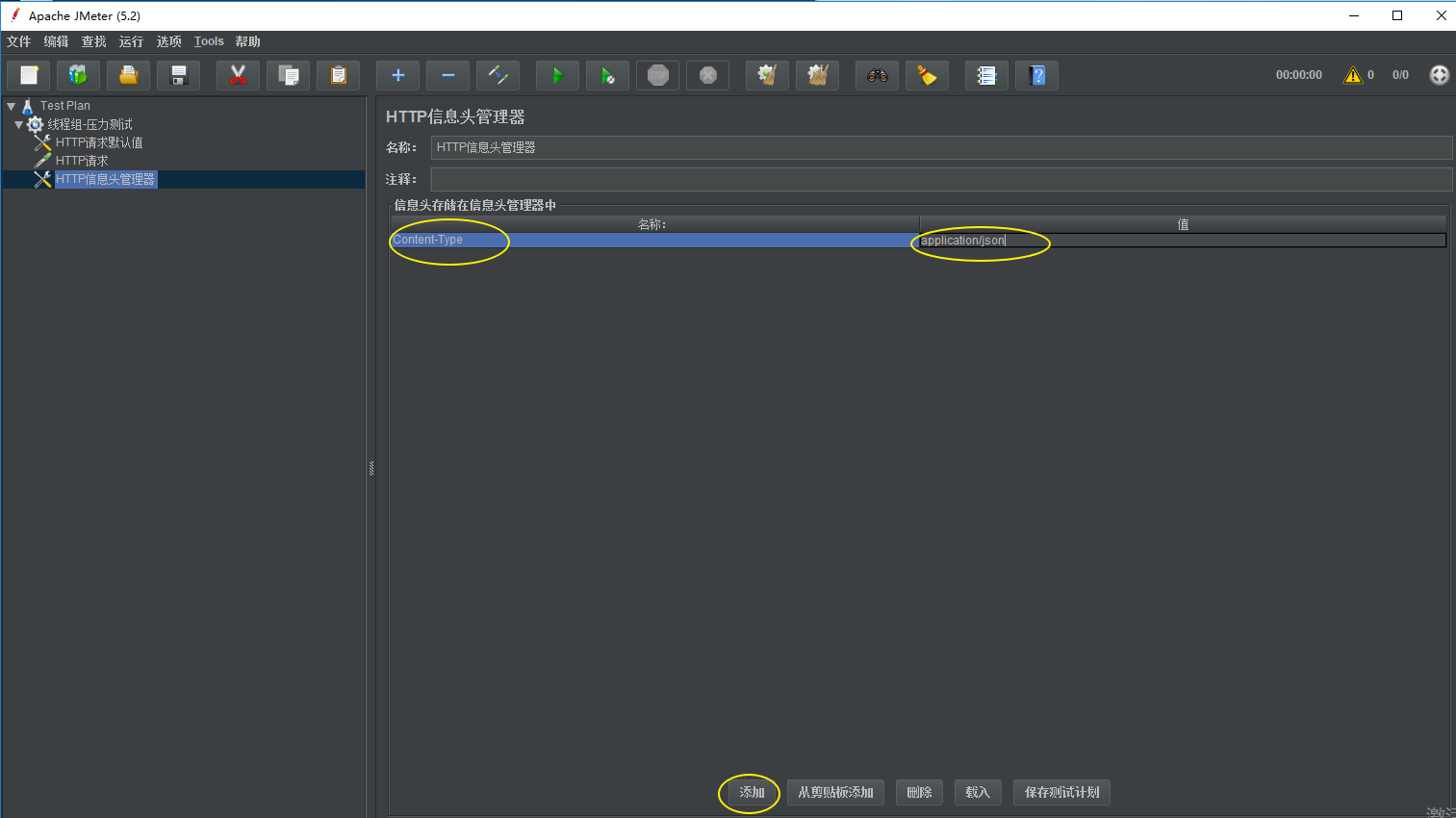Viewport: 1456px width, 818px height.
Task: Open Help with the question mark icon
Action: coord(1037,75)
